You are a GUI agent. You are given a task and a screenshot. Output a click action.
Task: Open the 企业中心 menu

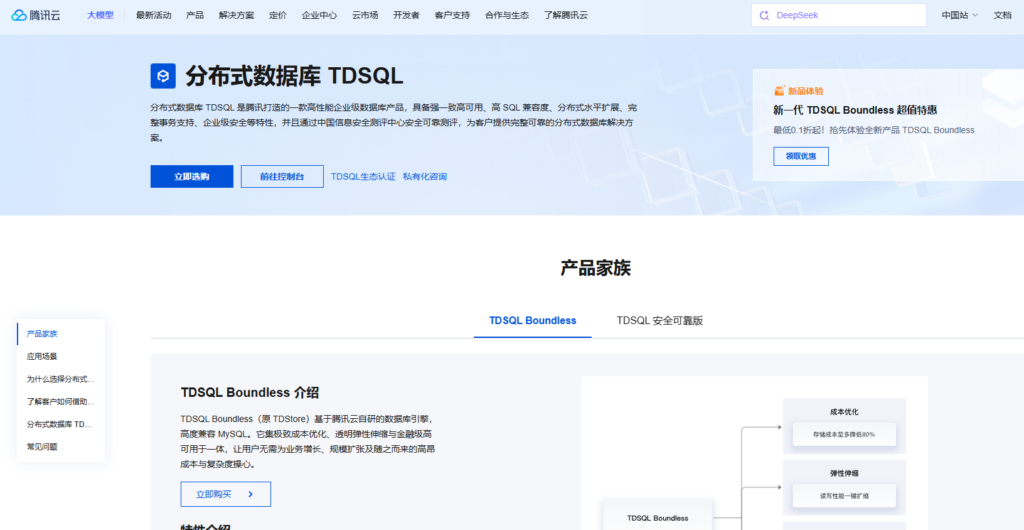(319, 15)
